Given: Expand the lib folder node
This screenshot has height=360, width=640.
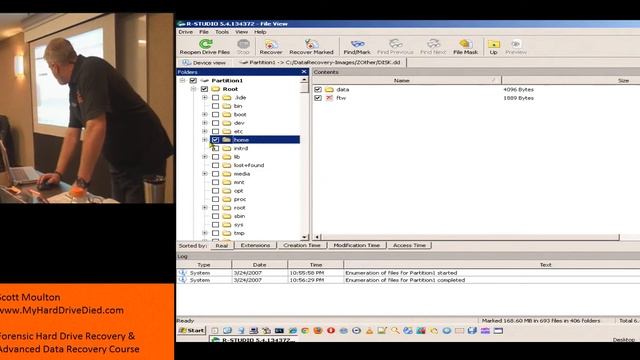Looking at the screenshot, I should point(205,157).
